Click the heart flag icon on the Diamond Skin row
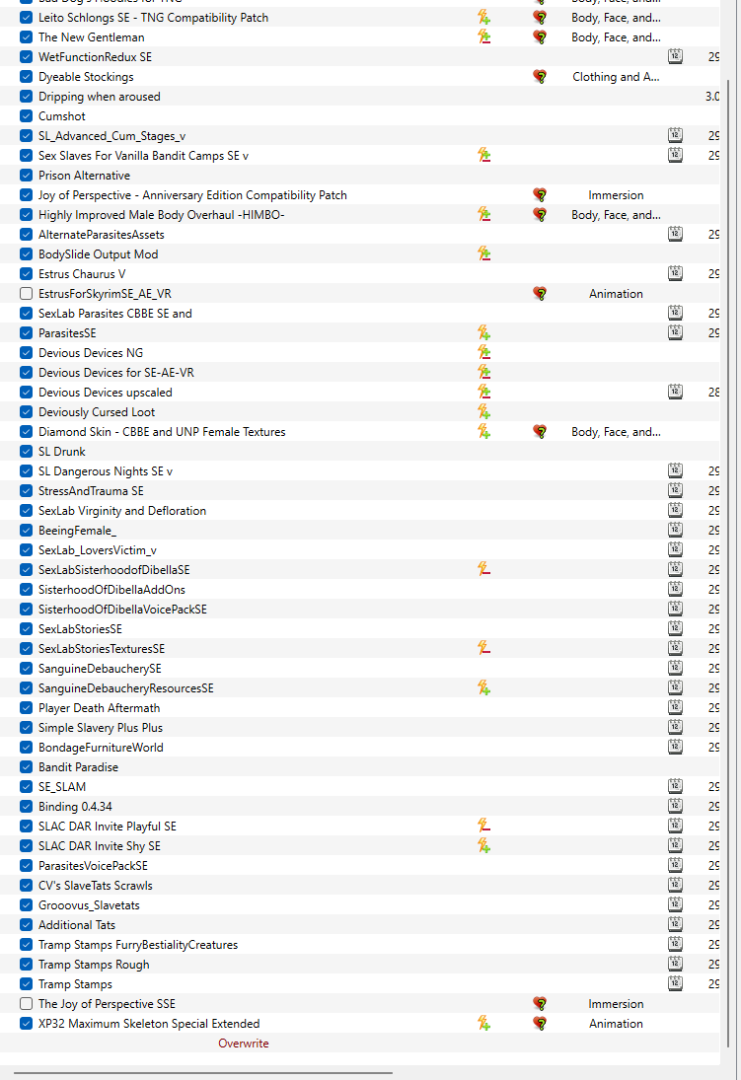Image resolution: width=741 pixels, height=1080 pixels. click(x=540, y=432)
